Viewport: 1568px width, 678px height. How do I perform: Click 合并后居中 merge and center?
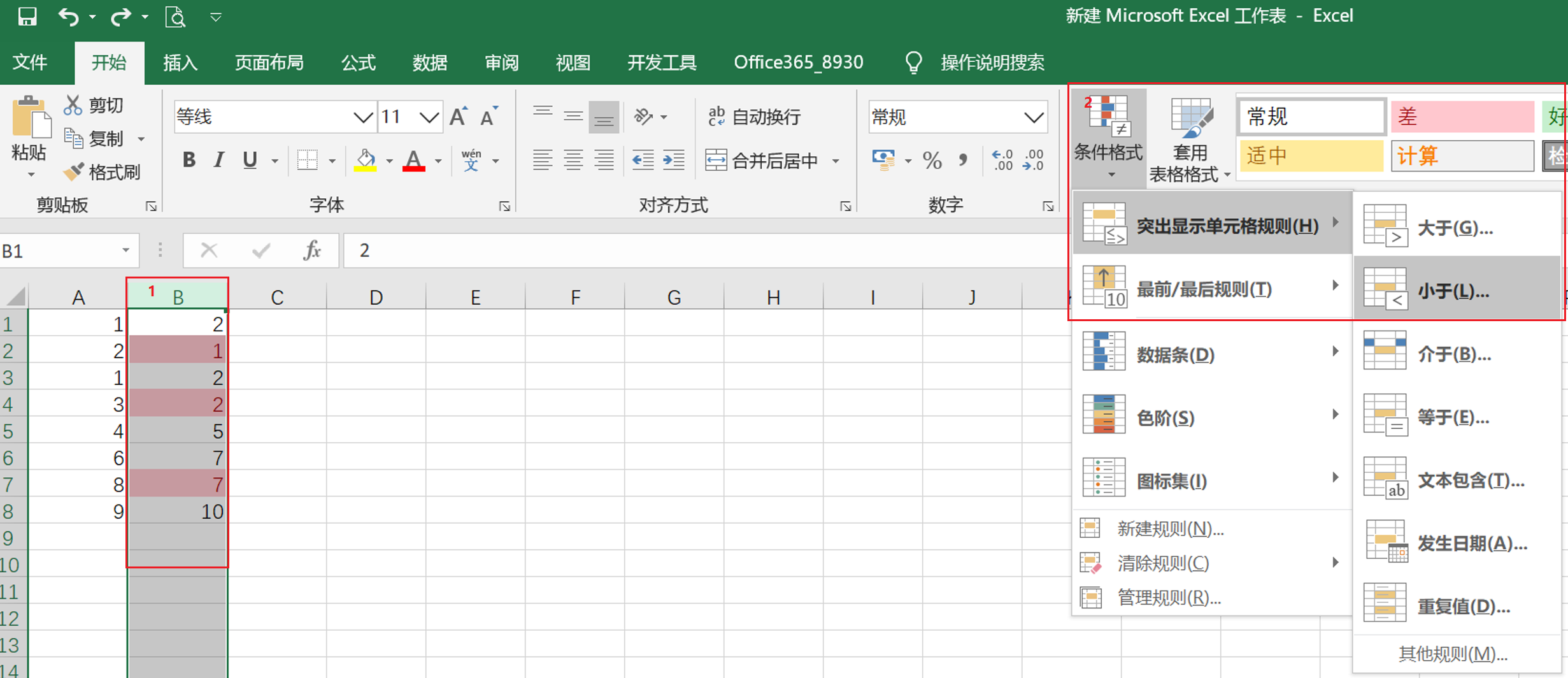pyautogui.click(x=762, y=161)
